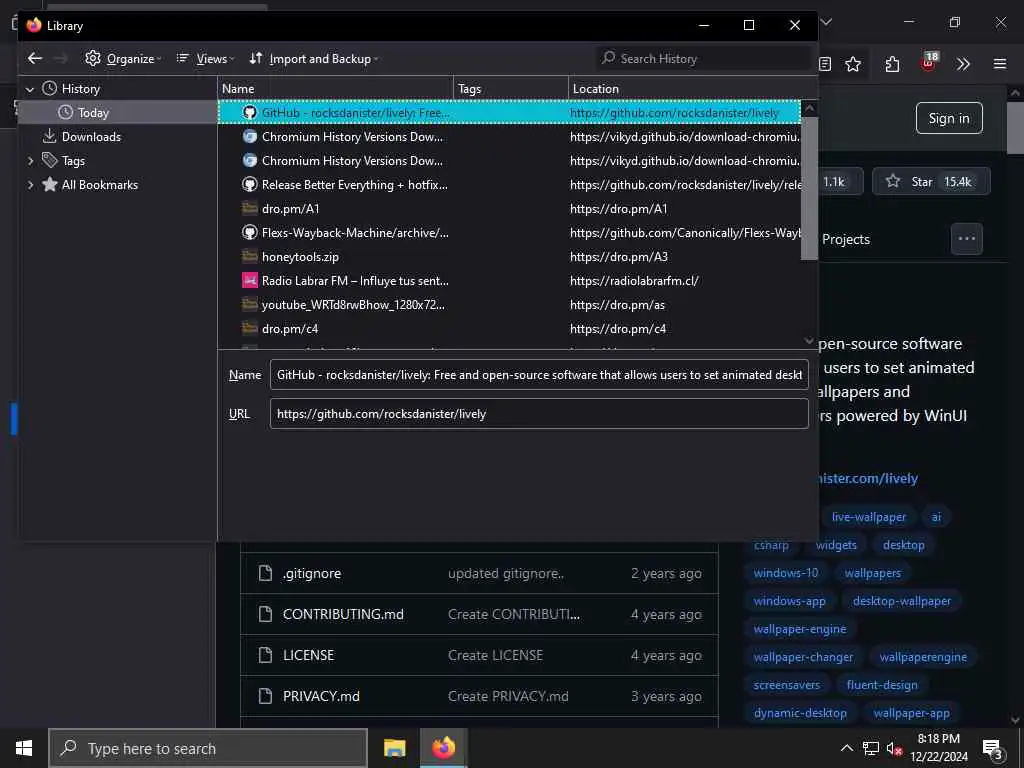Select the GitHub rocksdanister/lively history row
1024x768 pixels.
pyautogui.click(x=509, y=112)
